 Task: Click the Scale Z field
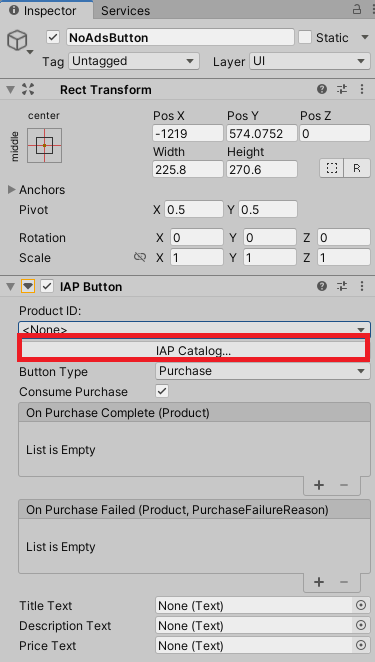click(343, 257)
